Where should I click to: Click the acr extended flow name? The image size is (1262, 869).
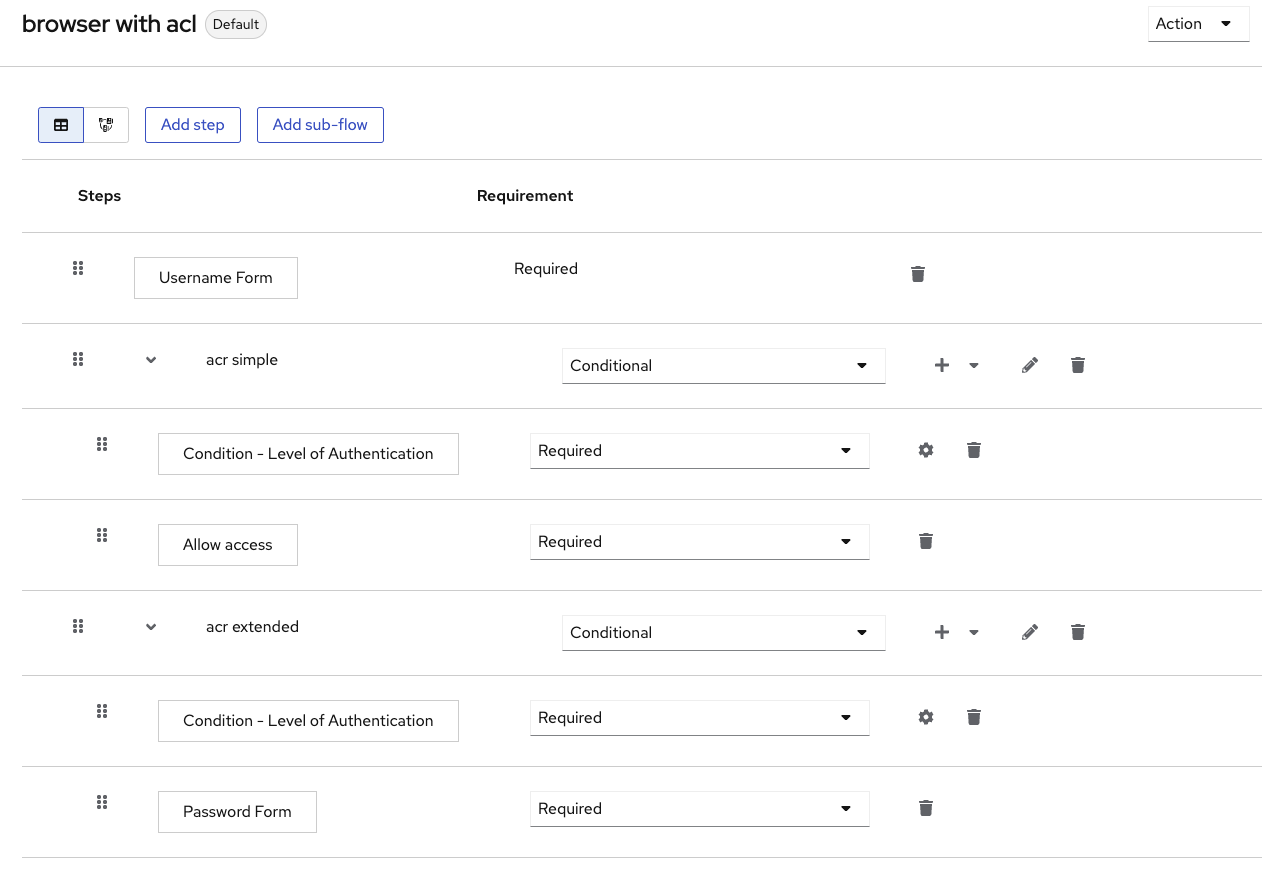click(252, 627)
